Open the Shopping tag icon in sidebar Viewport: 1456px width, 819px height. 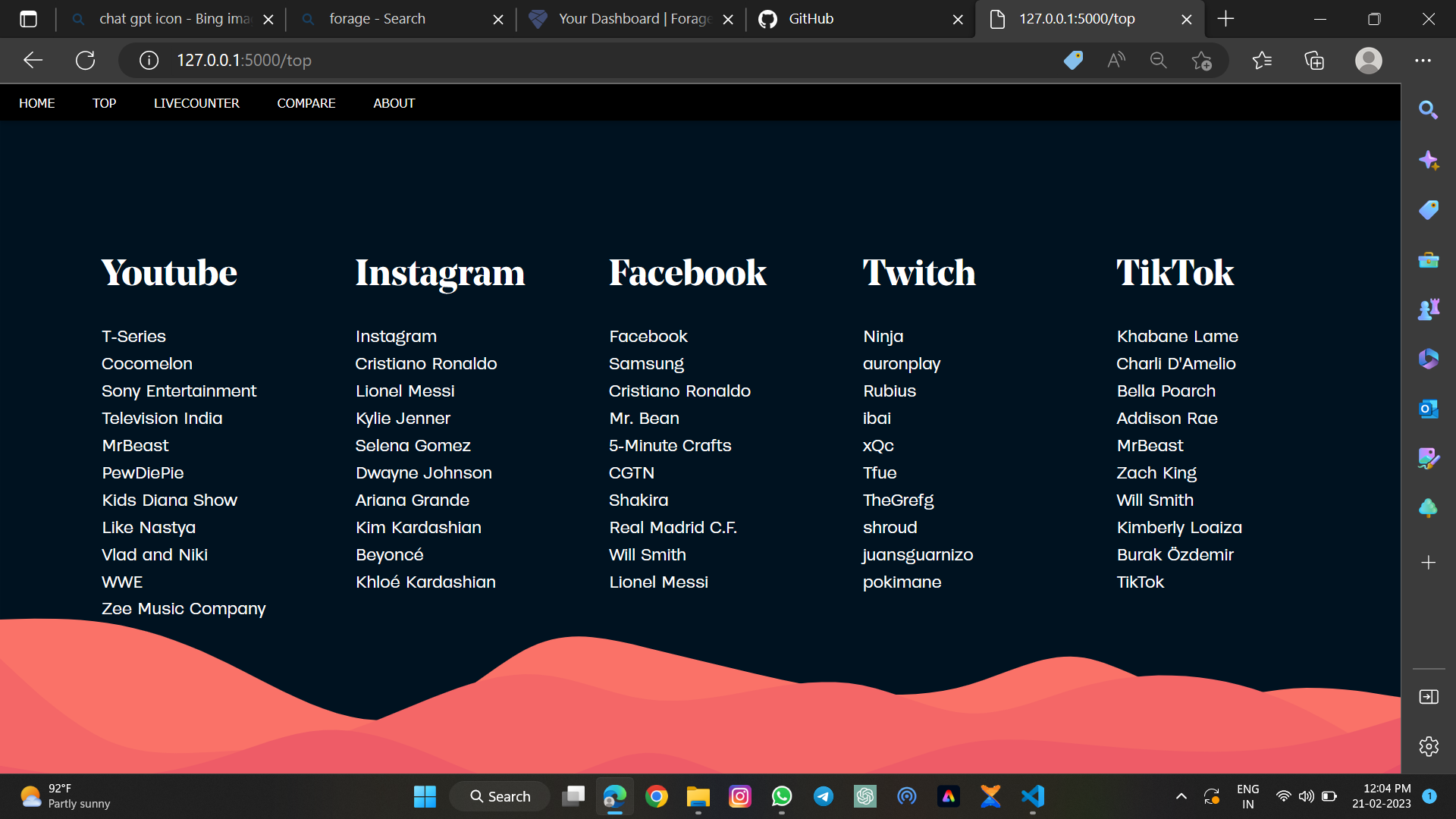coord(1429,210)
